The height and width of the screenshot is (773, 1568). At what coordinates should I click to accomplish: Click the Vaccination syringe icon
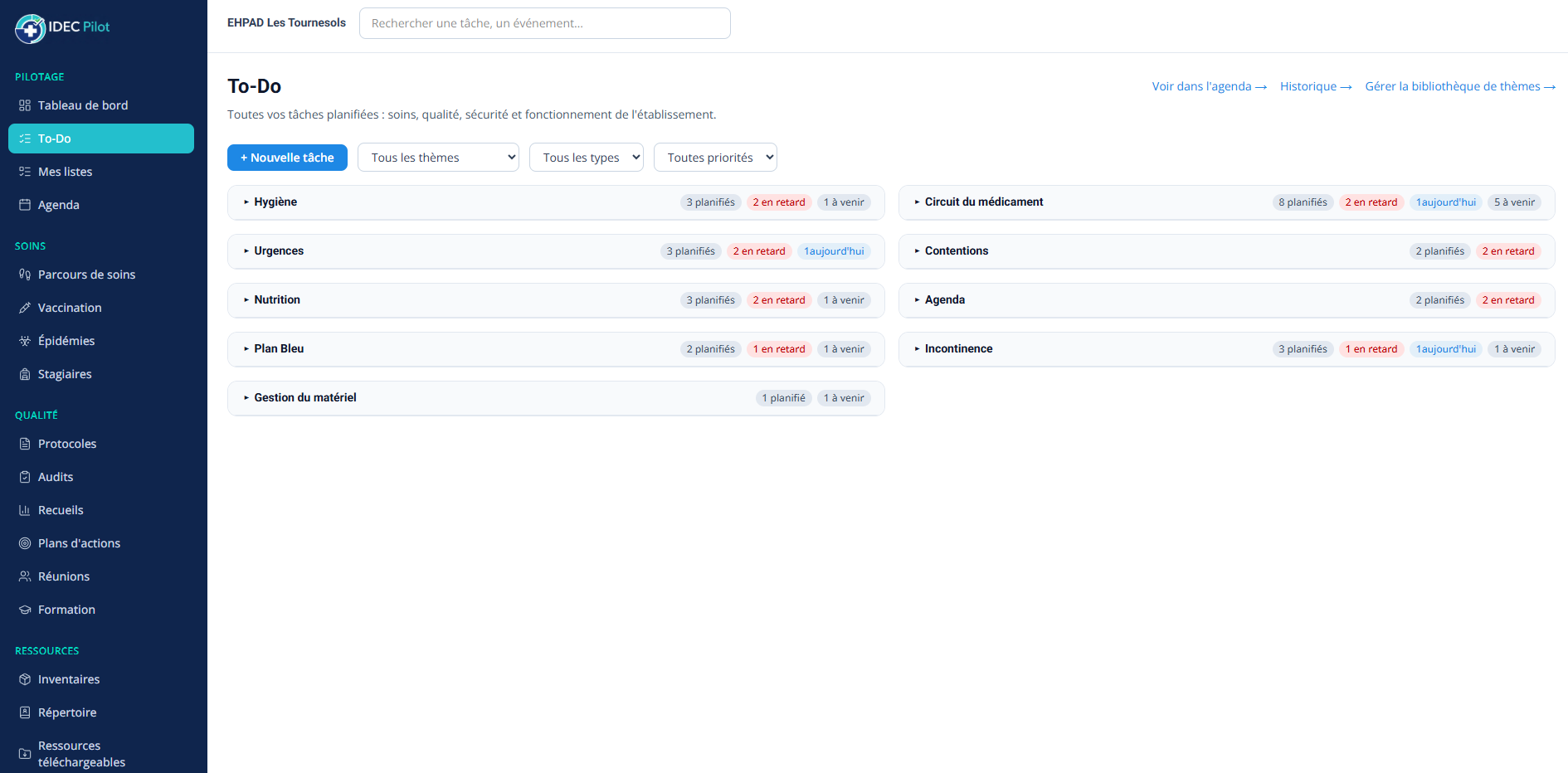pyautogui.click(x=25, y=308)
